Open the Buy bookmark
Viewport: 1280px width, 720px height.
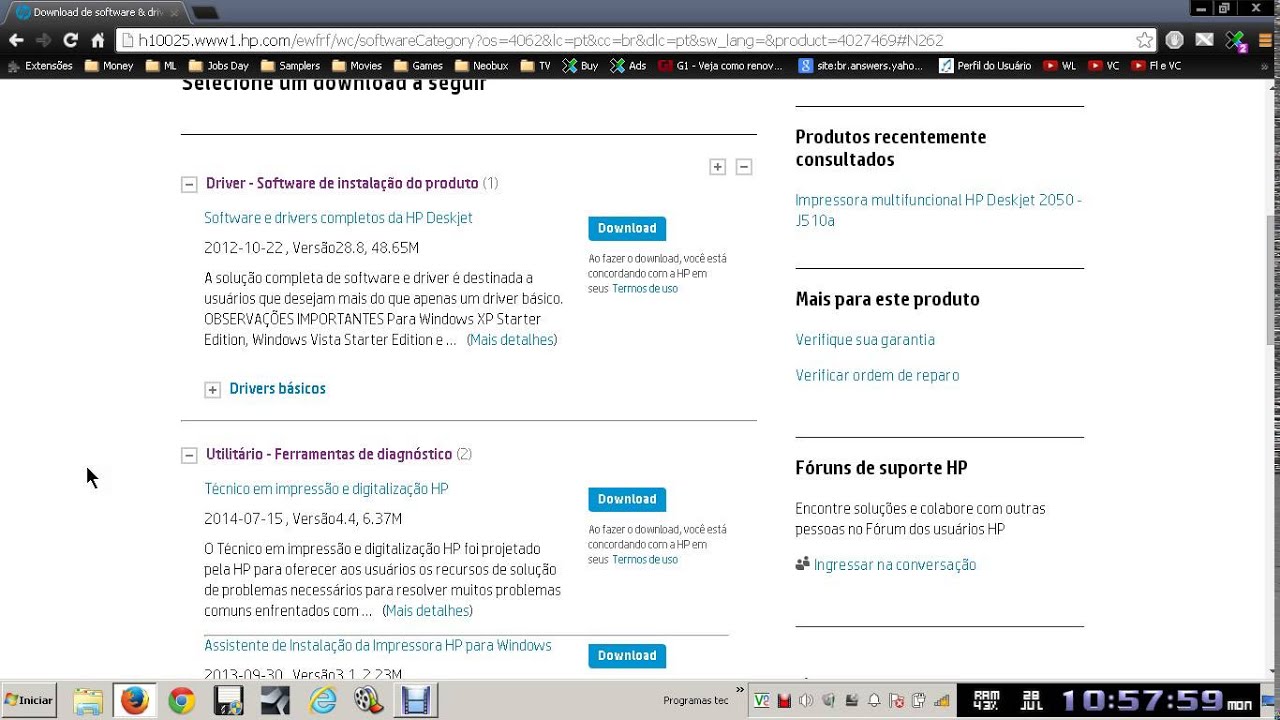pos(580,66)
